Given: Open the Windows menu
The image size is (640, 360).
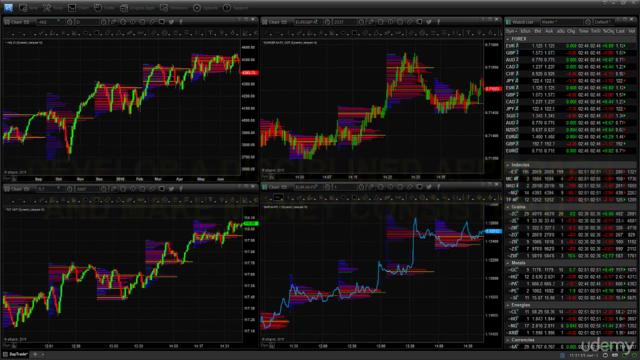Looking at the screenshot, I should pos(173,8).
